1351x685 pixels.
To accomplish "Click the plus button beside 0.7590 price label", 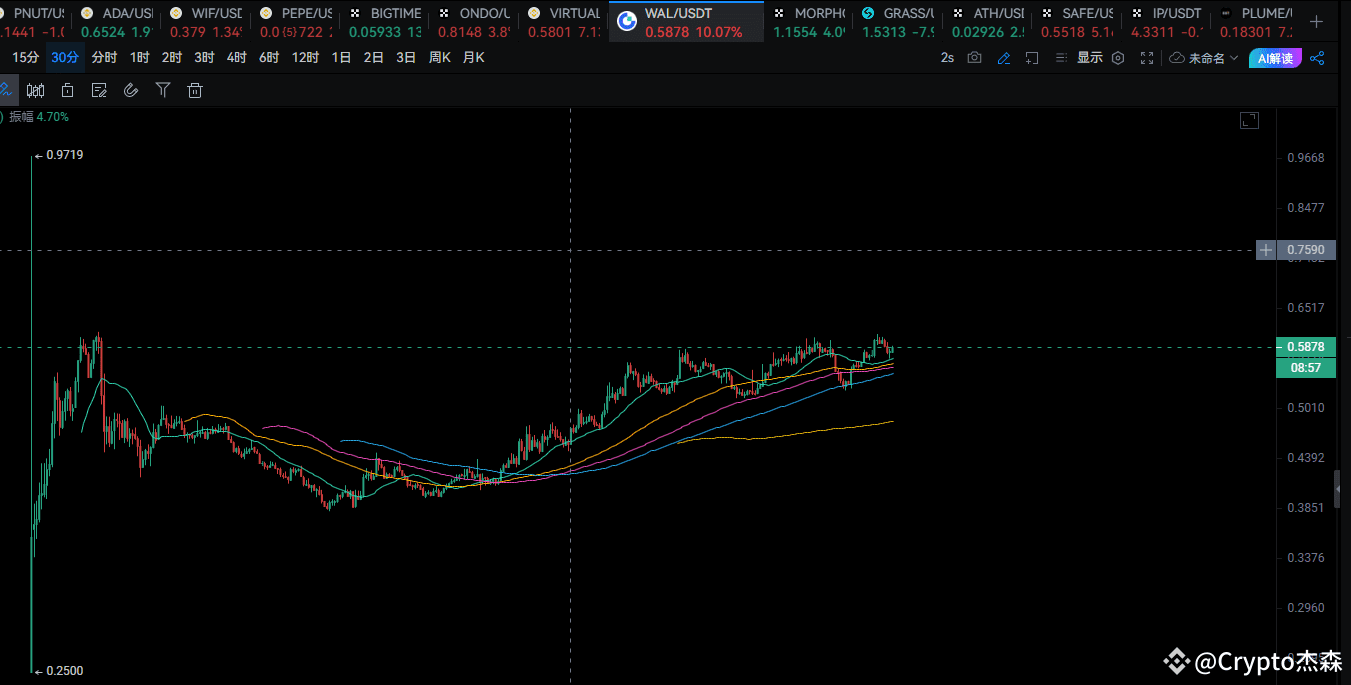I will tap(1266, 249).
